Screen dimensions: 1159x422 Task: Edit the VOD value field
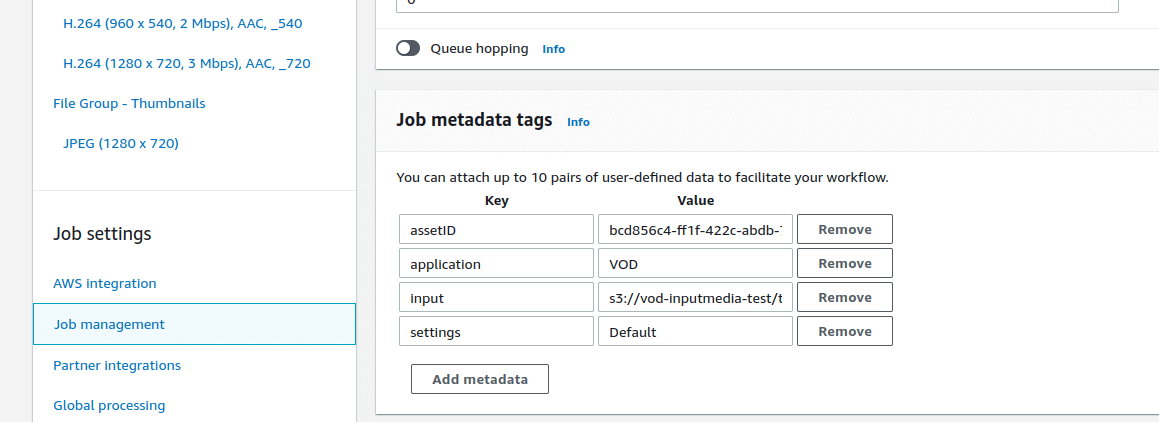coord(694,264)
